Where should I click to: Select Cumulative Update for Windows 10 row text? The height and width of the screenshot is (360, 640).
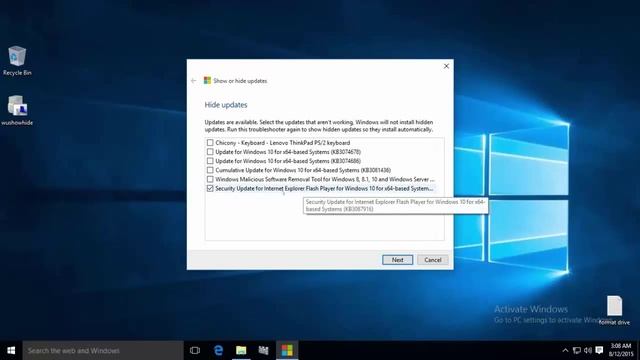click(303, 170)
